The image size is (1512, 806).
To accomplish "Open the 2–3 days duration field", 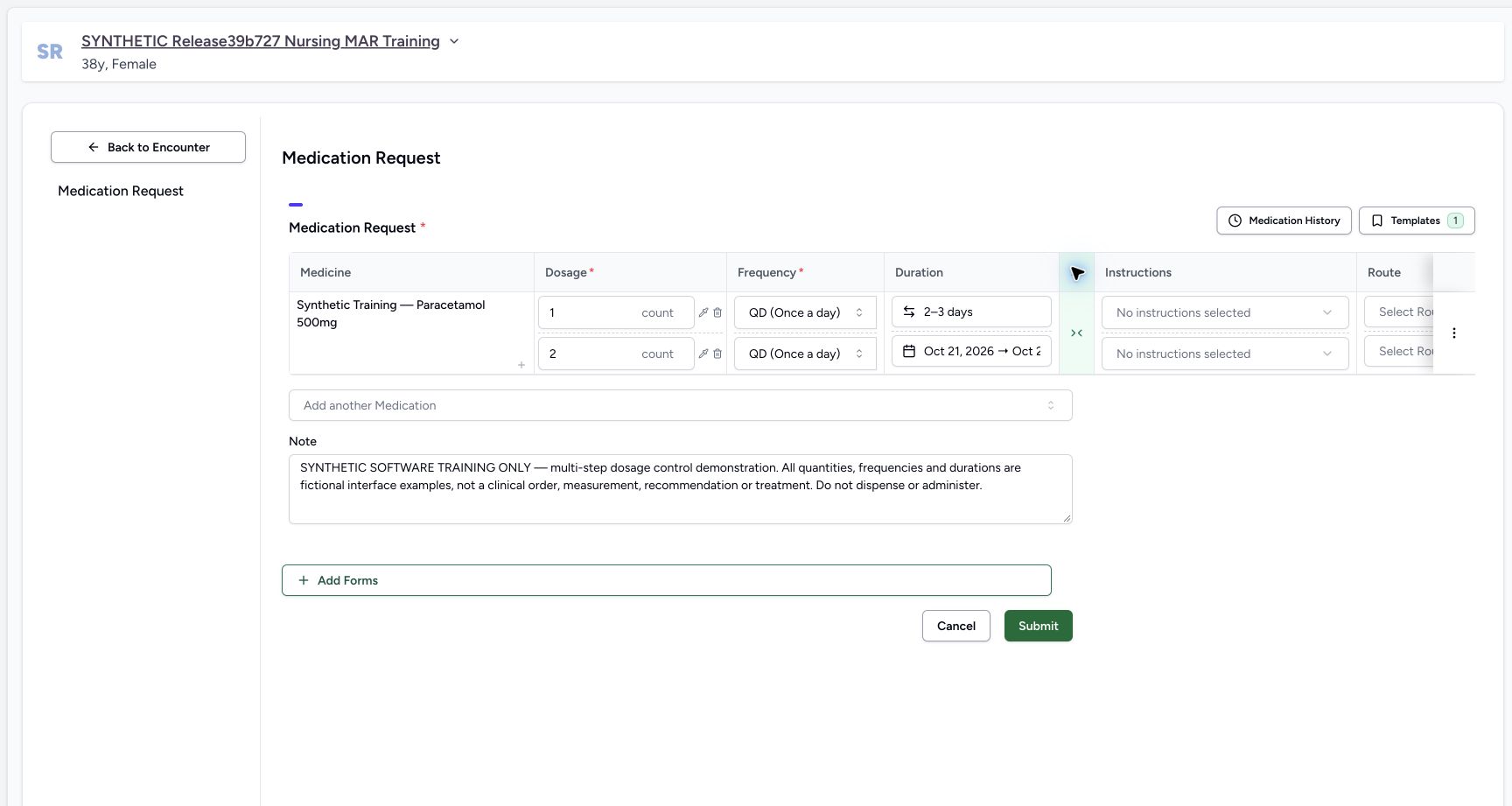I will (x=971, y=312).
